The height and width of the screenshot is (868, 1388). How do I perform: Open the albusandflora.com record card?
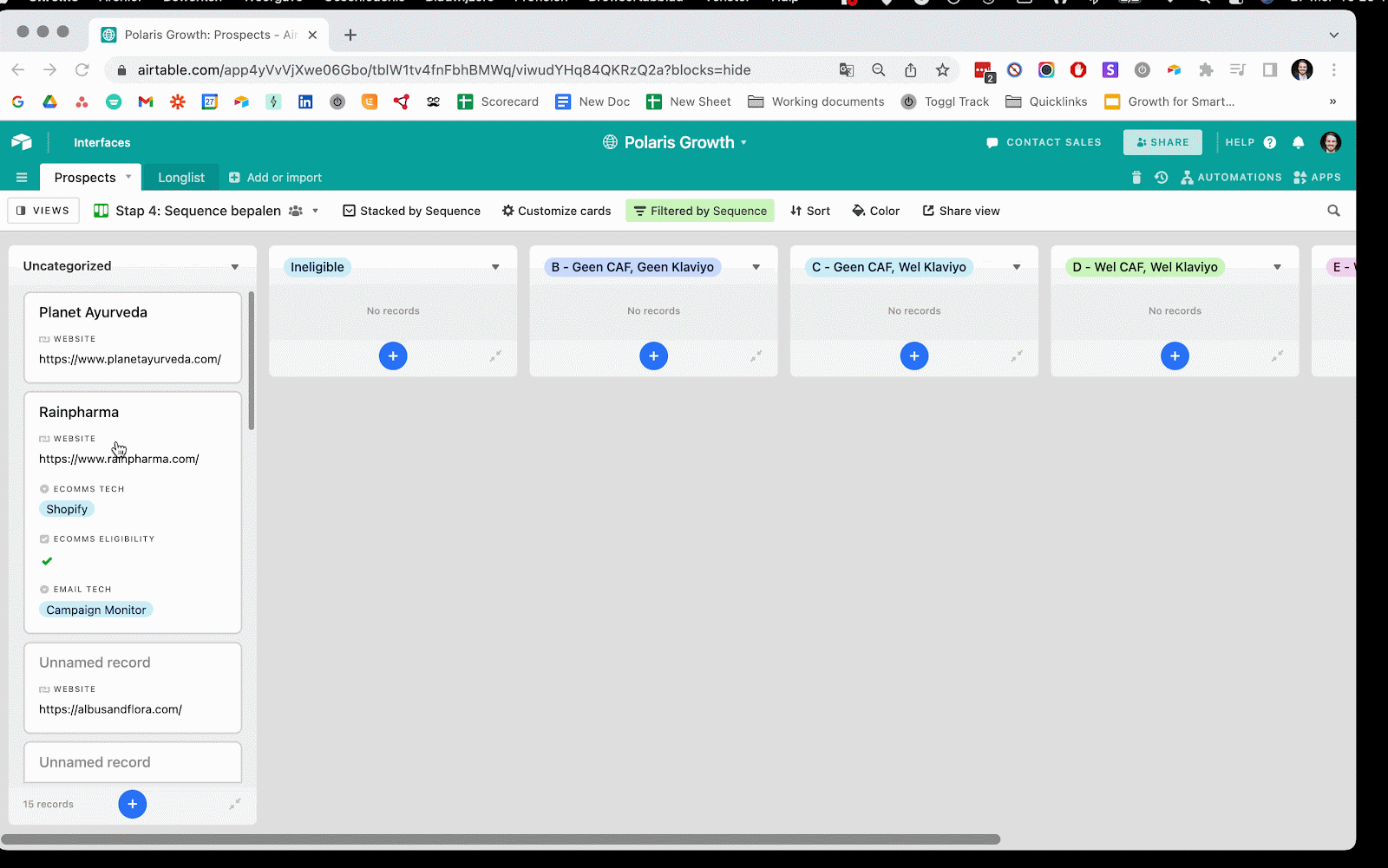click(x=133, y=688)
